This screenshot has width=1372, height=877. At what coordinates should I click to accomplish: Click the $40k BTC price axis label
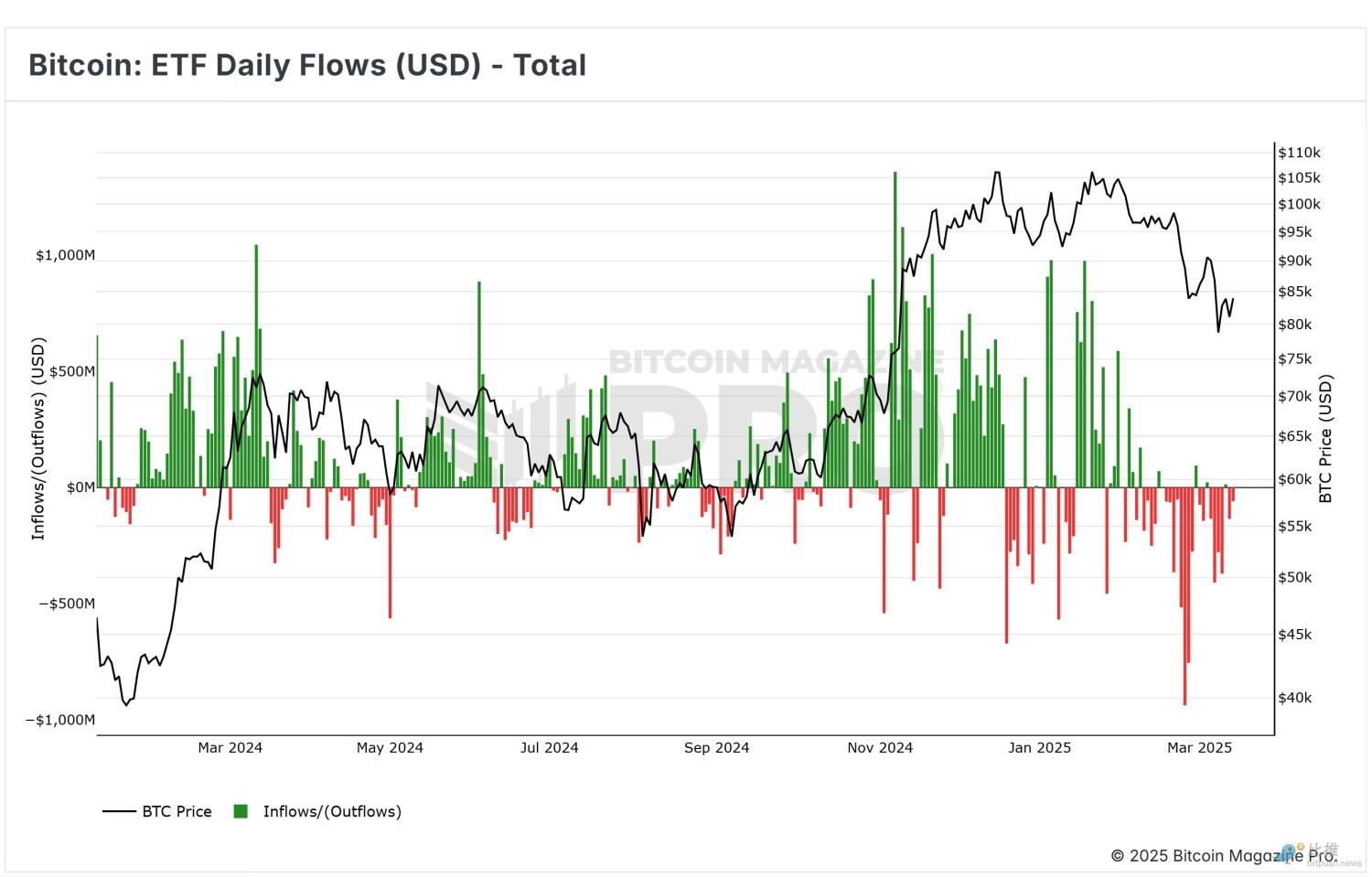1295,698
